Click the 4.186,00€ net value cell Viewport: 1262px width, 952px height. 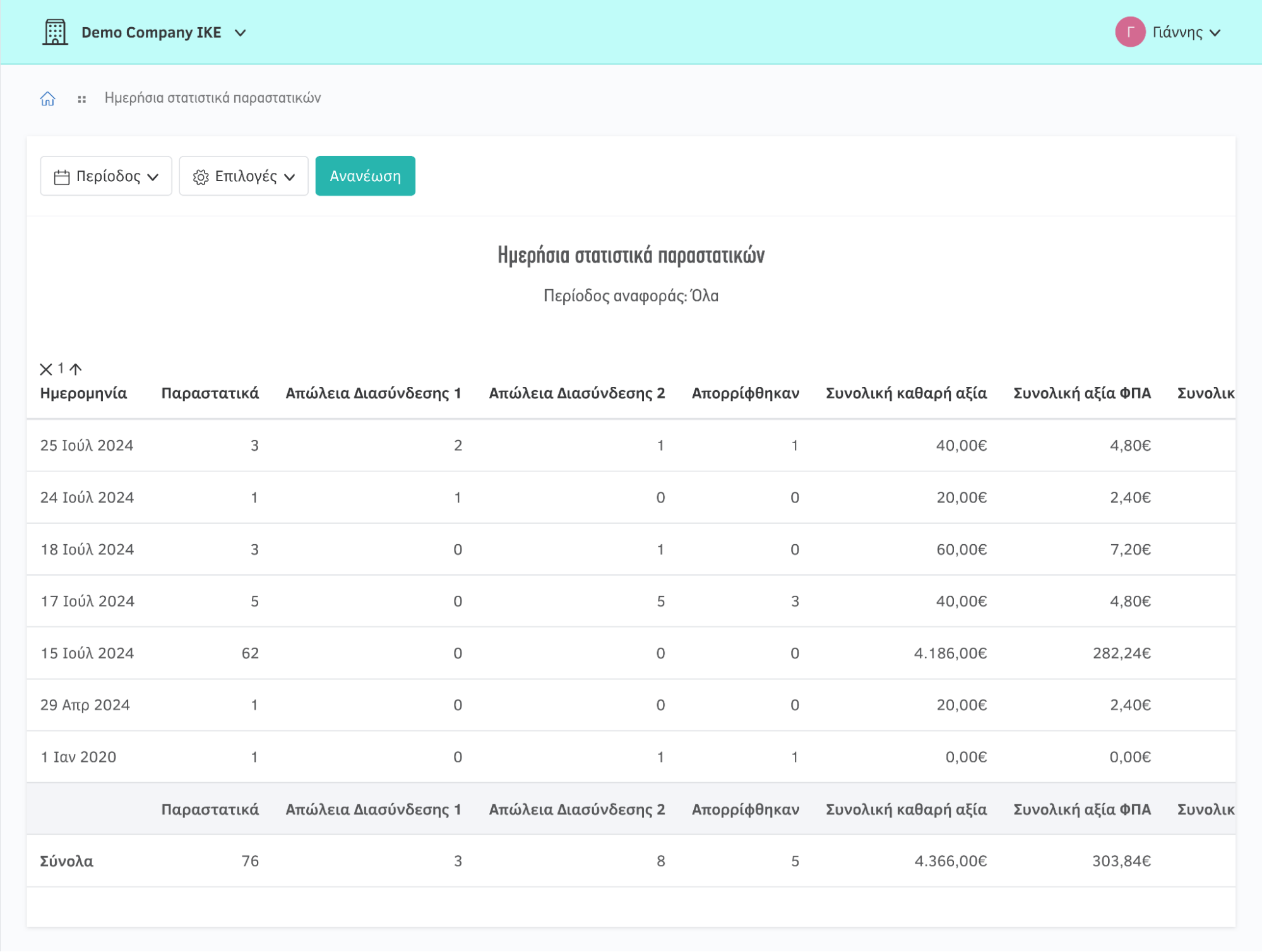point(951,653)
